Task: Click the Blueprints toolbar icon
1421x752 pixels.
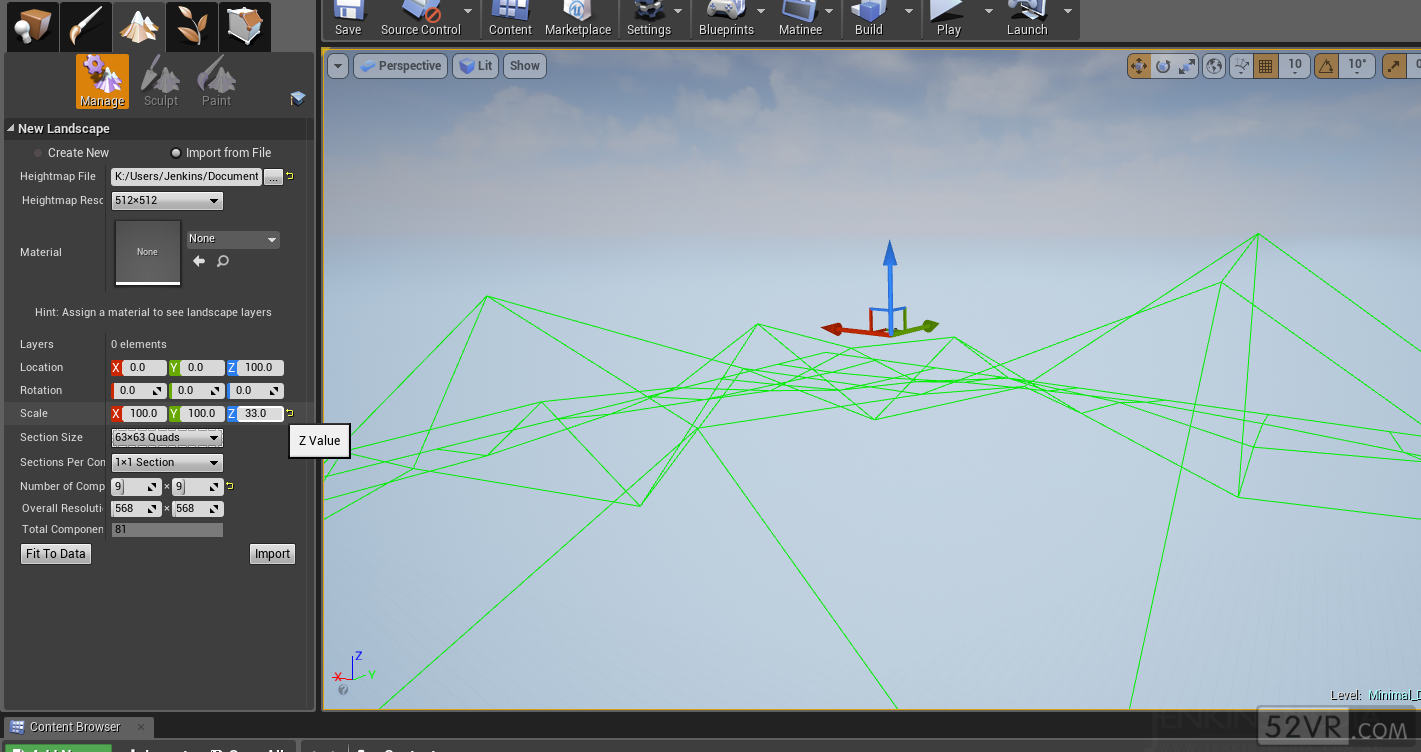Action: 726,18
